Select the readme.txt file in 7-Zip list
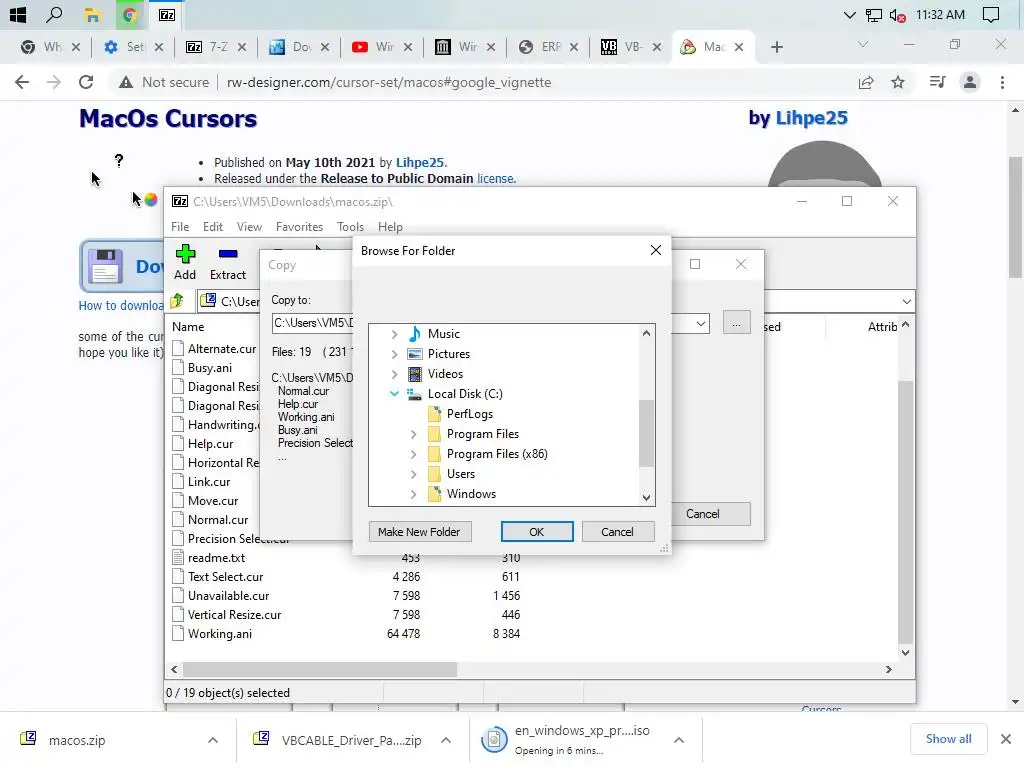 point(216,558)
